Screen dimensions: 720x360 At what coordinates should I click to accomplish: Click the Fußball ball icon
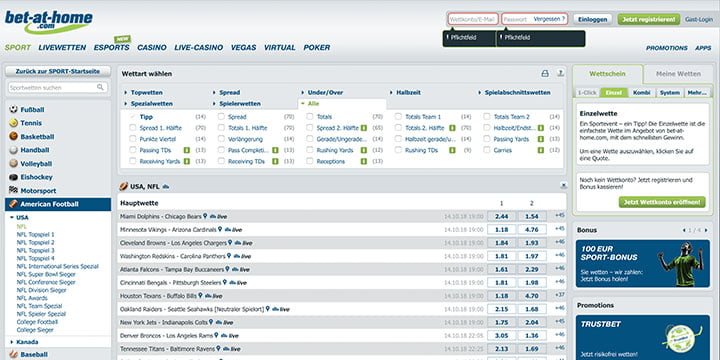tap(13, 110)
